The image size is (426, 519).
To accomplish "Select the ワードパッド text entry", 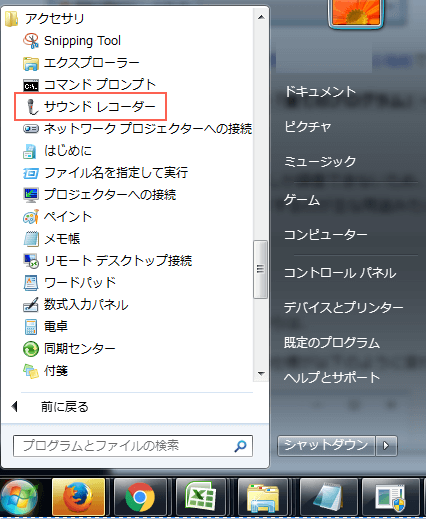I will tap(80, 283).
